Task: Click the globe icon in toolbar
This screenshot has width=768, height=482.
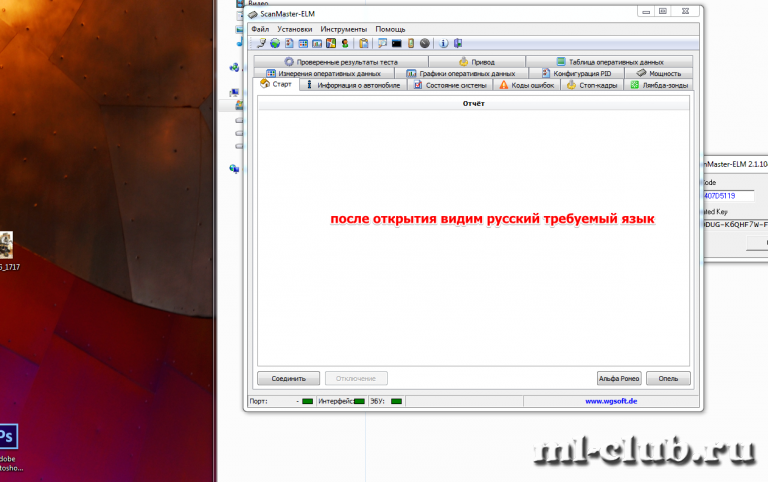Action: 275,43
